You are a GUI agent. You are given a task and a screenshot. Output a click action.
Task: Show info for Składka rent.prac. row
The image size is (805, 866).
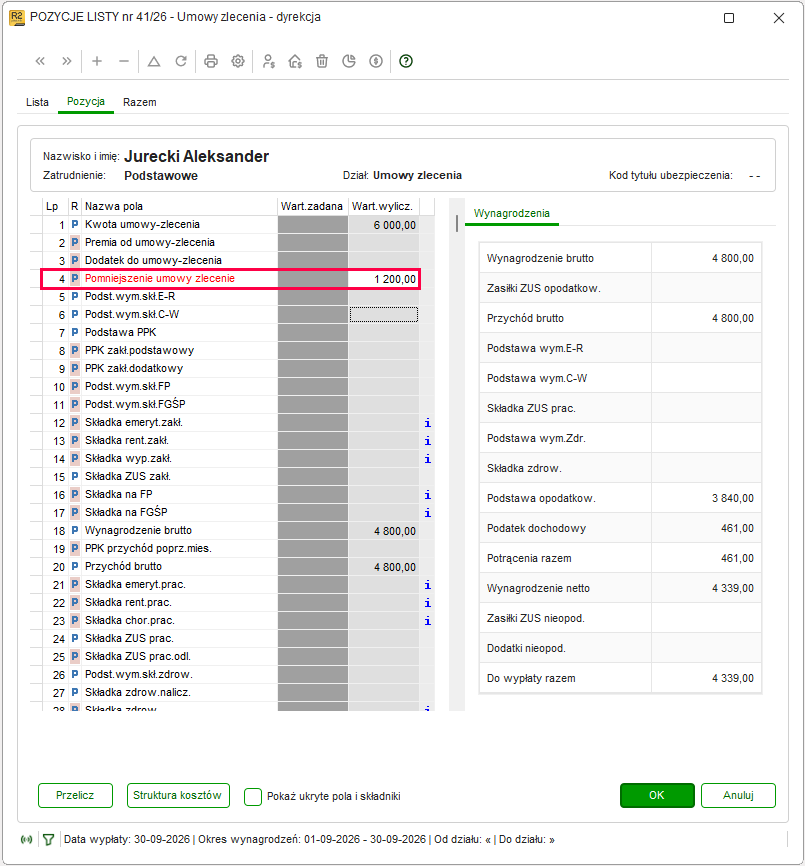click(x=427, y=603)
